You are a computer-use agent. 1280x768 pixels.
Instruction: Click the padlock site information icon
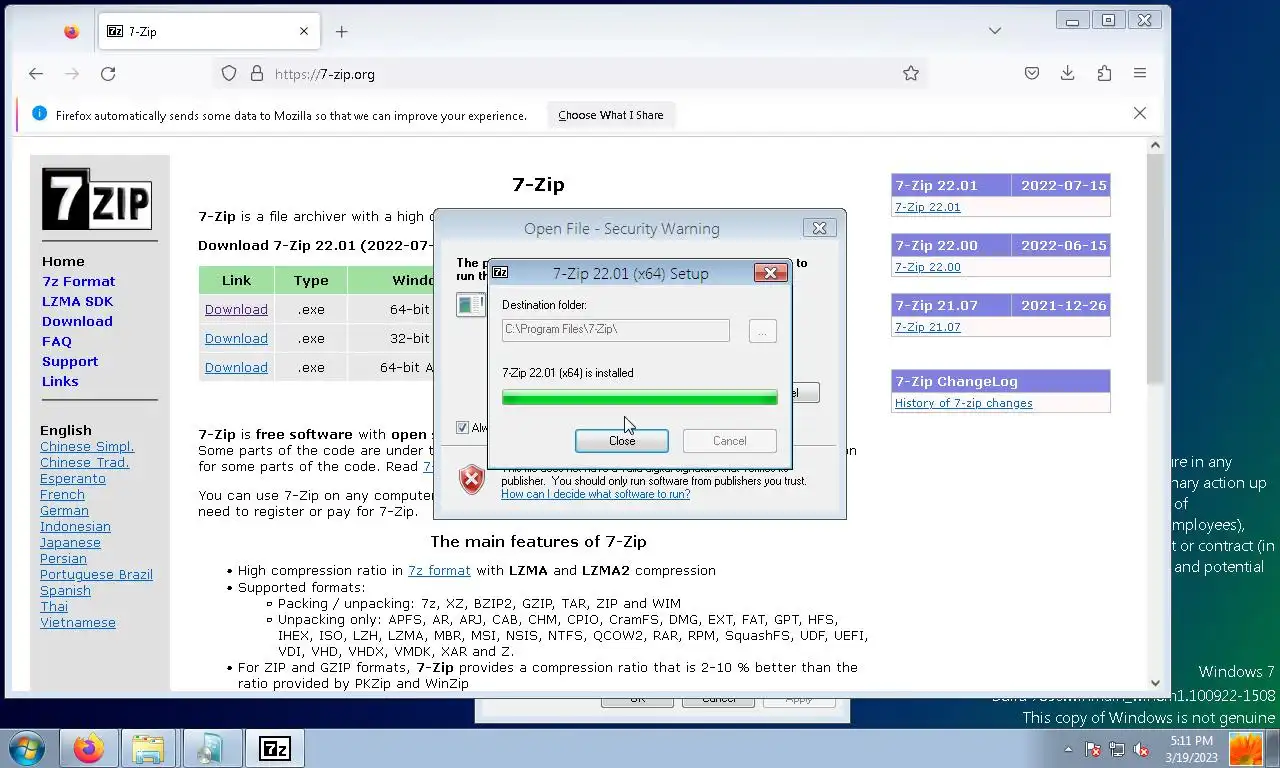pyautogui.click(x=256, y=73)
